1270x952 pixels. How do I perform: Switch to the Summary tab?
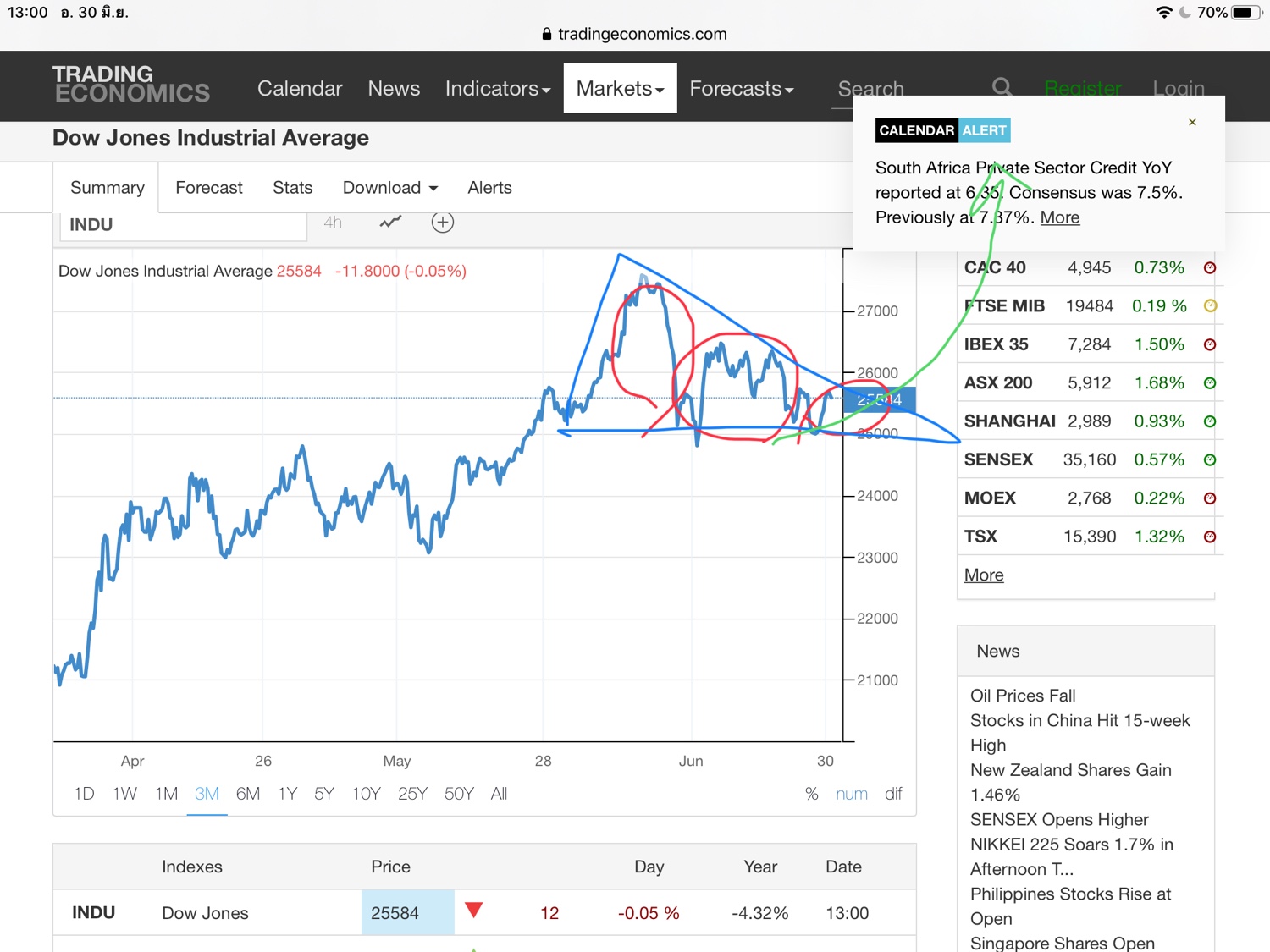click(x=107, y=188)
